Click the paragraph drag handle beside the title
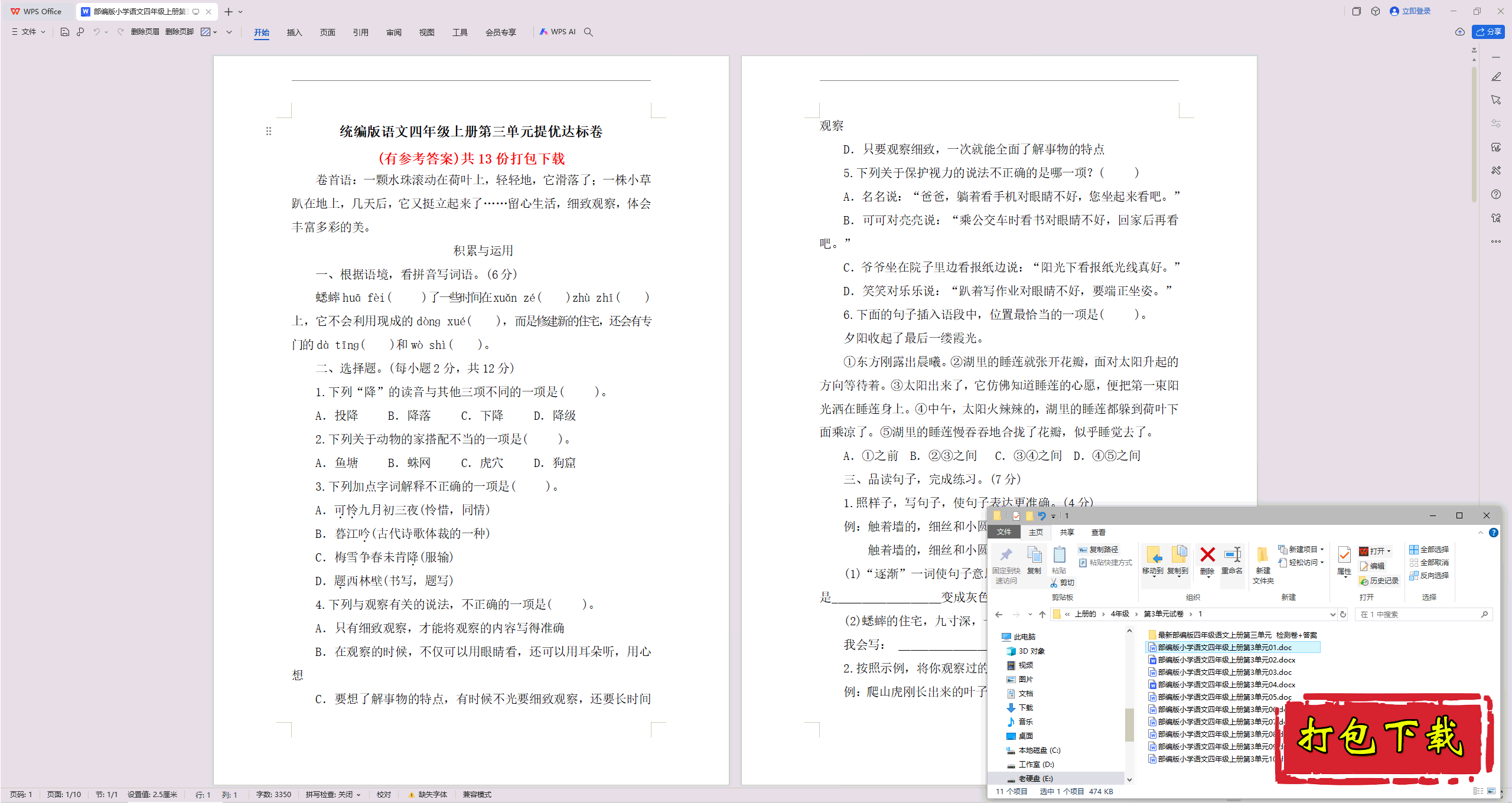 (269, 131)
